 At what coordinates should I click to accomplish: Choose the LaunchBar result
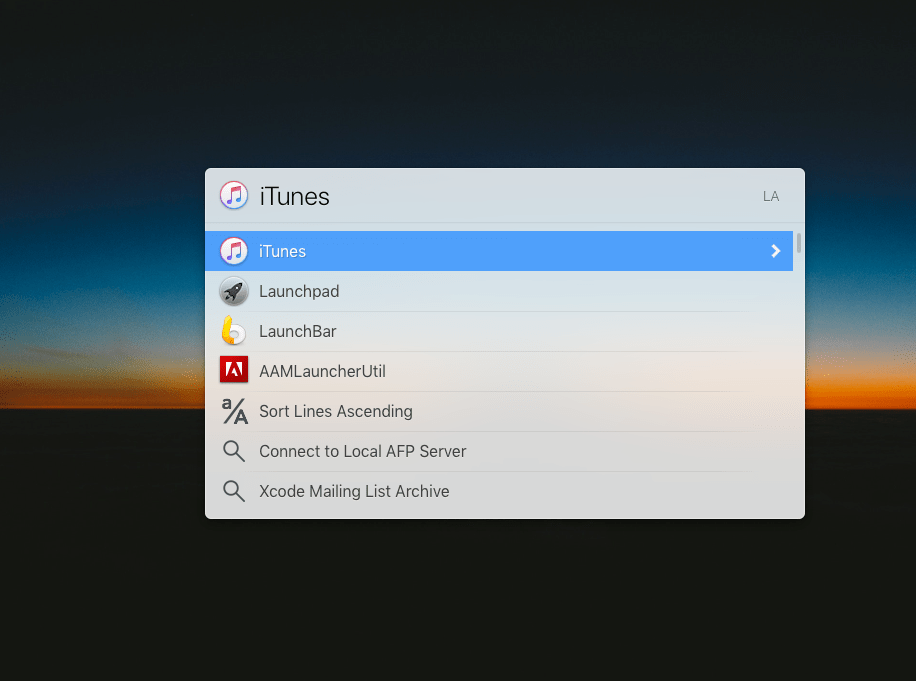[x=499, y=331]
